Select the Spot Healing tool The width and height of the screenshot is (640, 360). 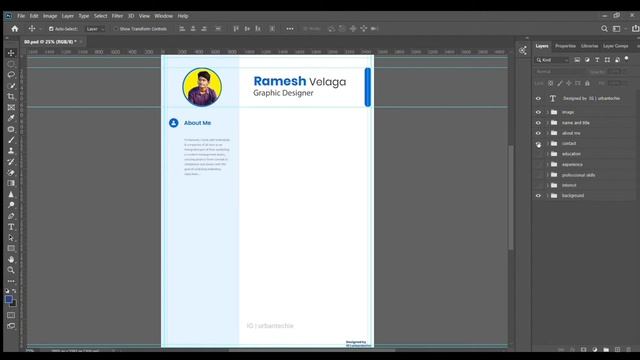[11, 129]
